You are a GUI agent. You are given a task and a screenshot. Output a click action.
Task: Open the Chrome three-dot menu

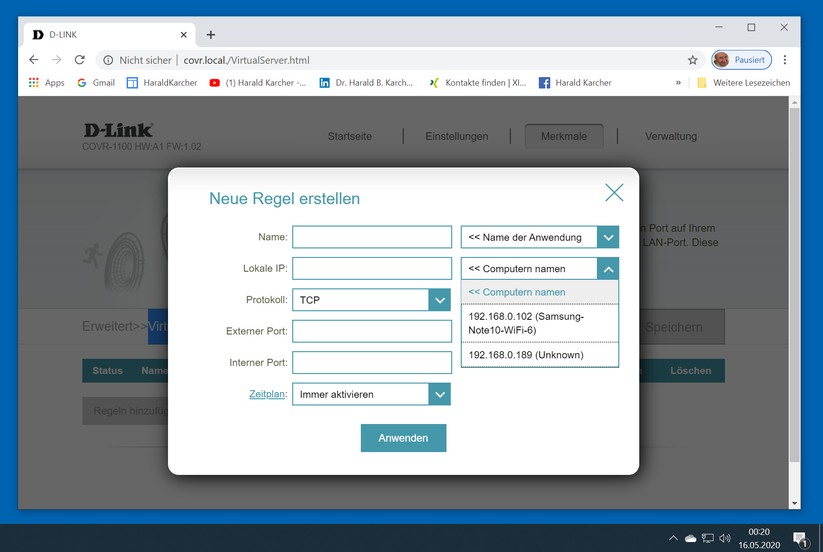click(x=785, y=60)
